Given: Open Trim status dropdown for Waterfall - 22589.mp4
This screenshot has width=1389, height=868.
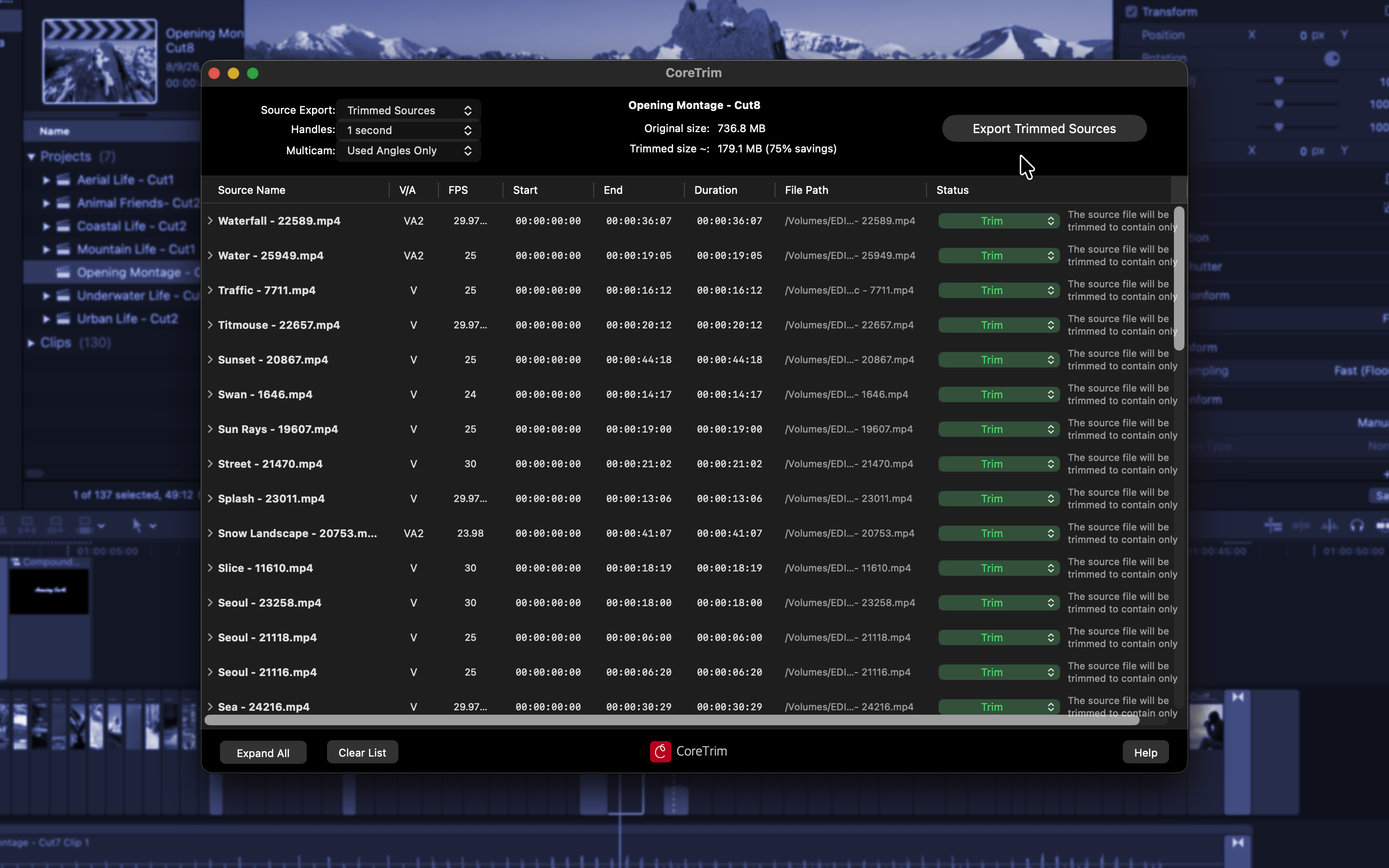Looking at the screenshot, I should 999,221.
